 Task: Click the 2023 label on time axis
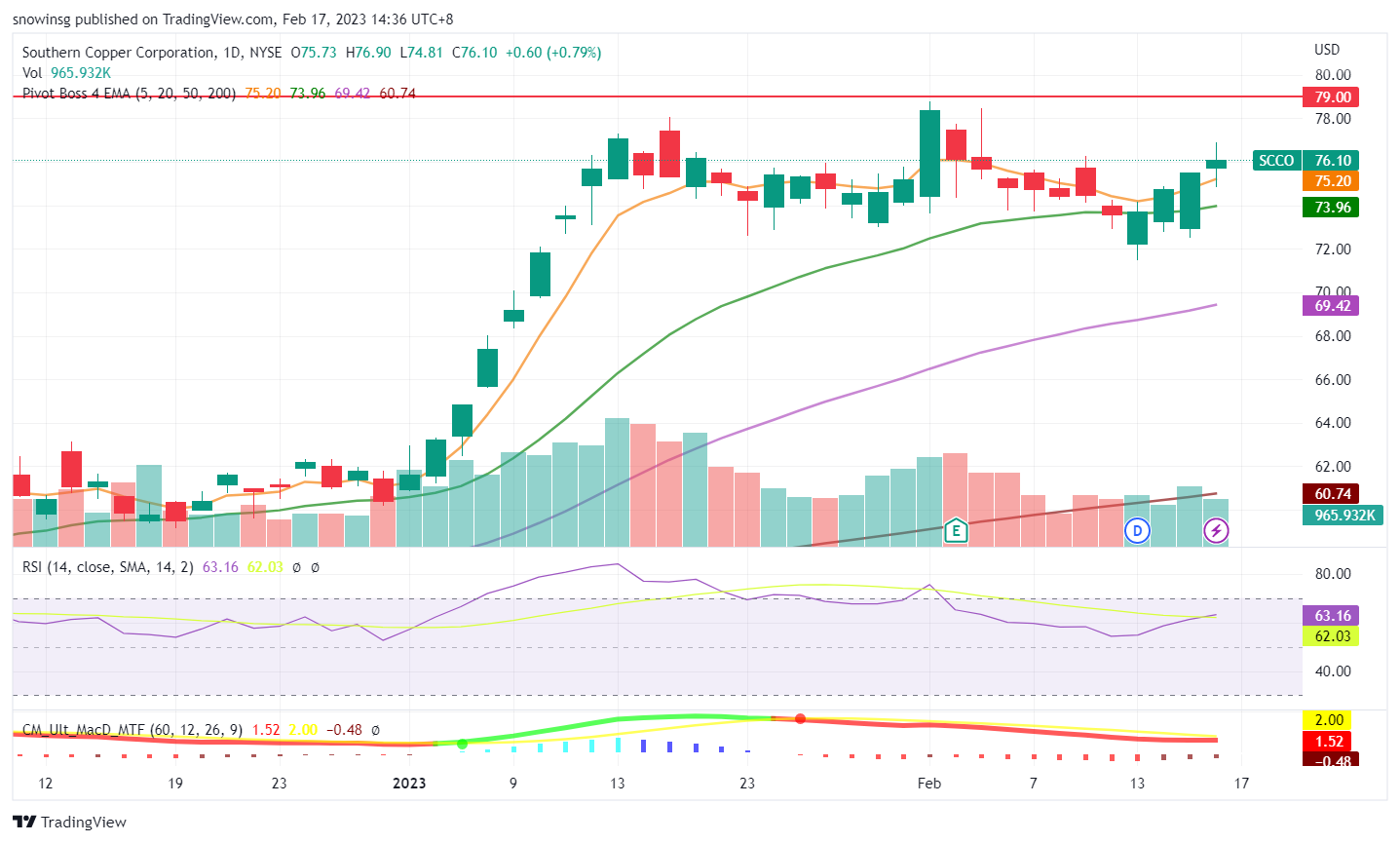tap(409, 783)
